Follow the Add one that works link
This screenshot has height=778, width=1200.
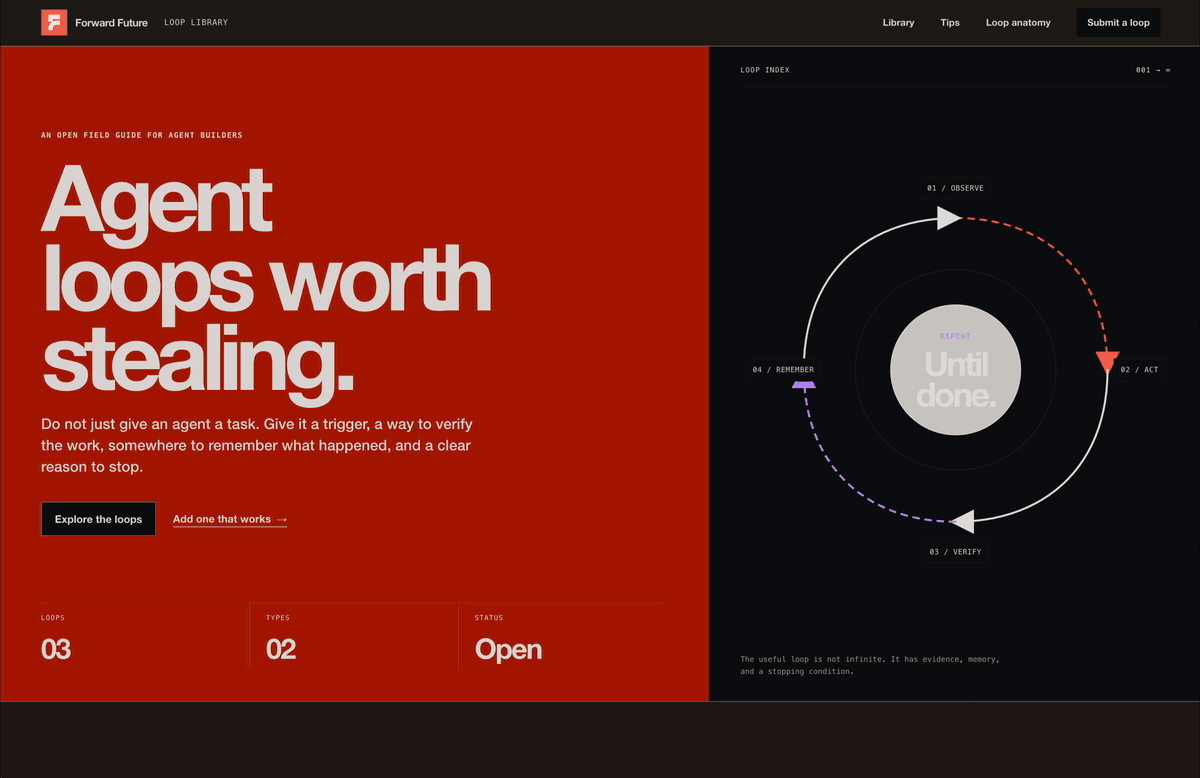tap(230, 519)
